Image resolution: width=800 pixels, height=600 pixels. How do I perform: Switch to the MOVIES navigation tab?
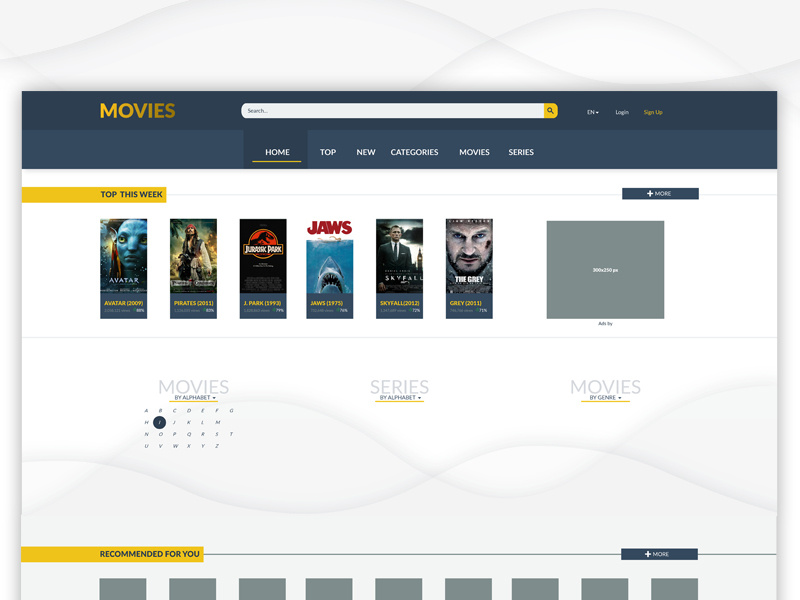474,152
